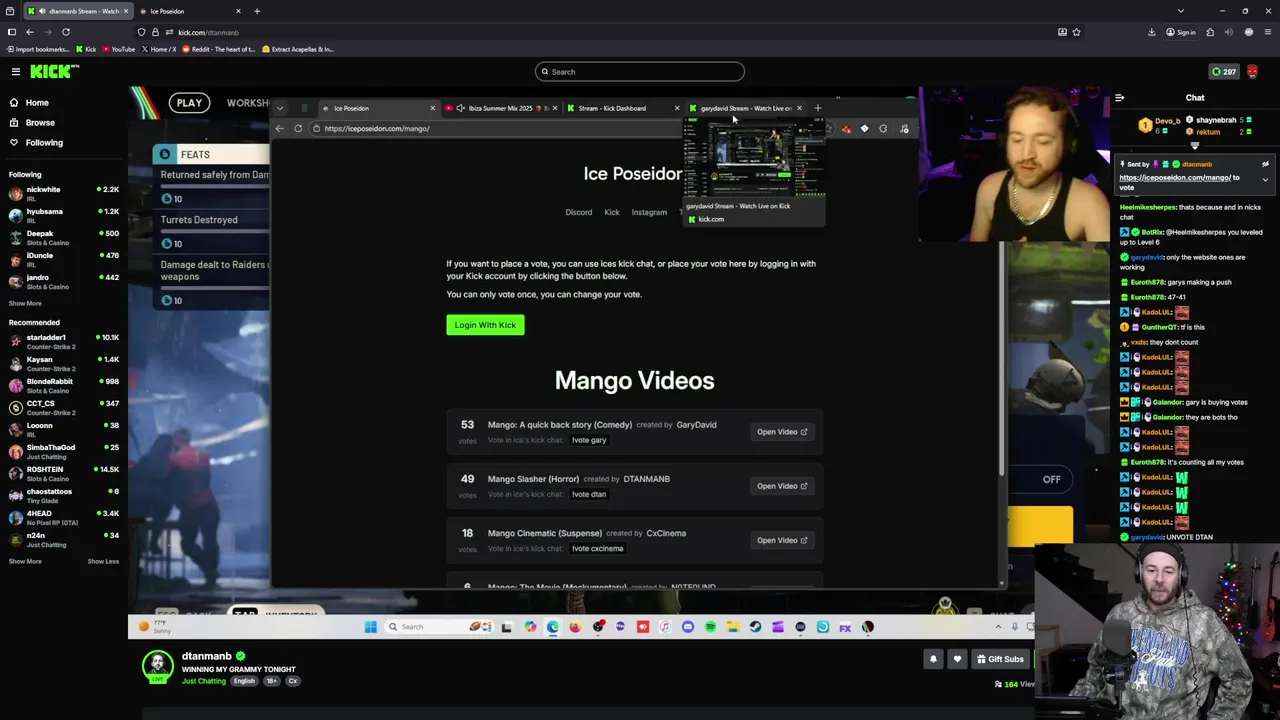This screenshot has height=720, width=1280.
Task: List all tabs dropdown arrow
Action: pyautogui.click(x=1181, y=11)
